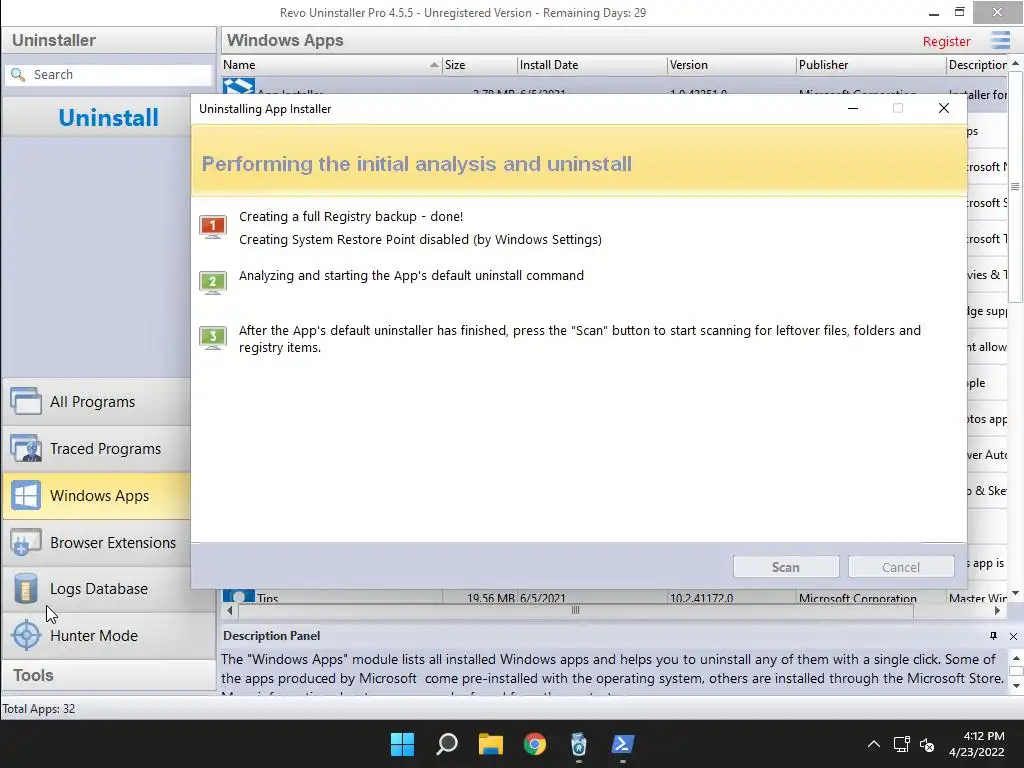The image size is (1024, 768).
Task: Click the Browser Extensions plug icon
Action: (x=26, y=542)
